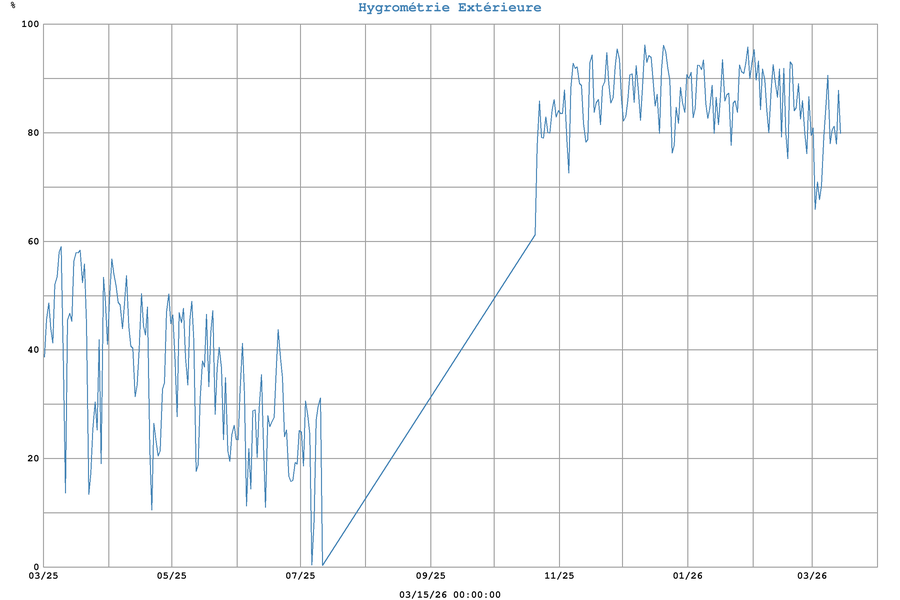
Task: Click the 03/15/26 00:00:00 timestamp
Action: 449,594
